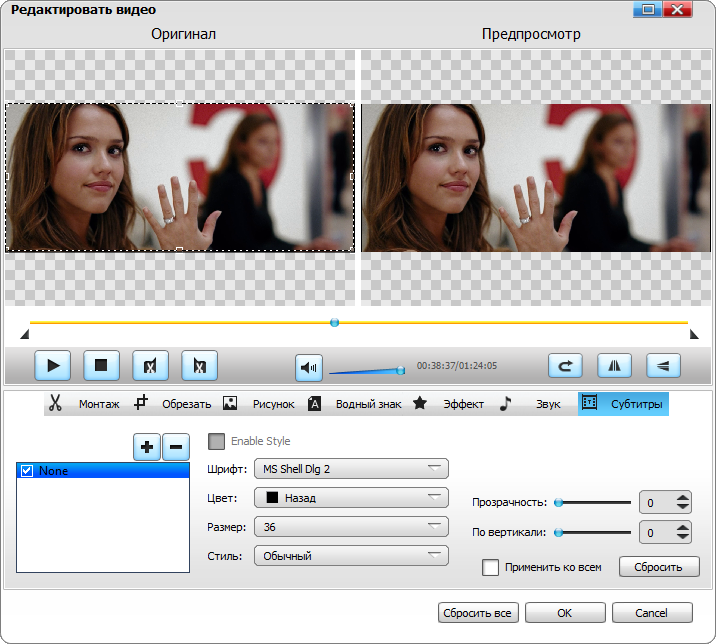This screenshot has width=716, height=644.
Task: Click the Оригинал video preview frame
Action: pyautogui.click(x=179, y=177)
